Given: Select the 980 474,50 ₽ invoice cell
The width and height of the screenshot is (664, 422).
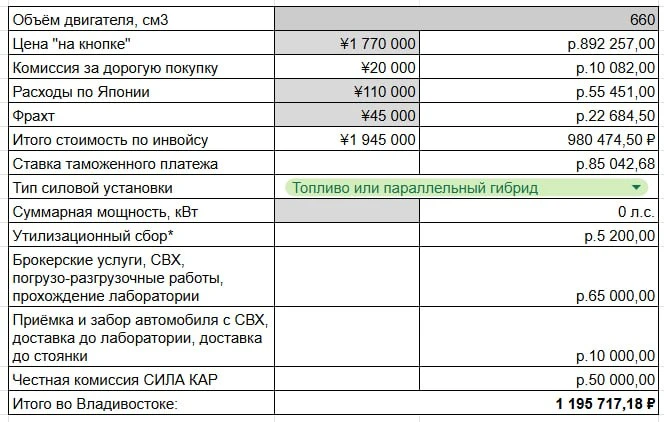Looking at the screenshot, I should pyautogui.click(x=539, y=140).
